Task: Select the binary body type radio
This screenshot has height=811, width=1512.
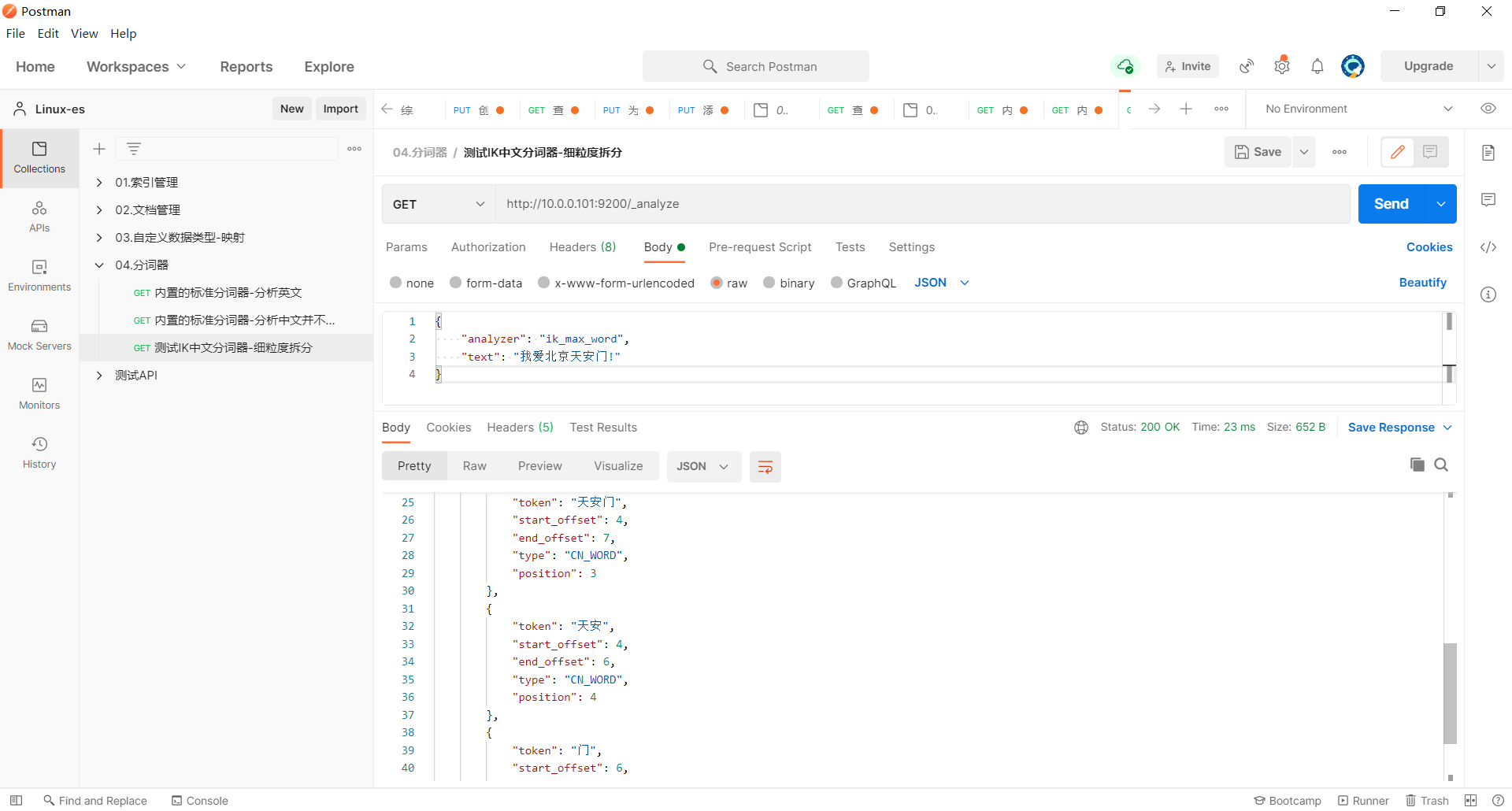Action: point(769,283)
